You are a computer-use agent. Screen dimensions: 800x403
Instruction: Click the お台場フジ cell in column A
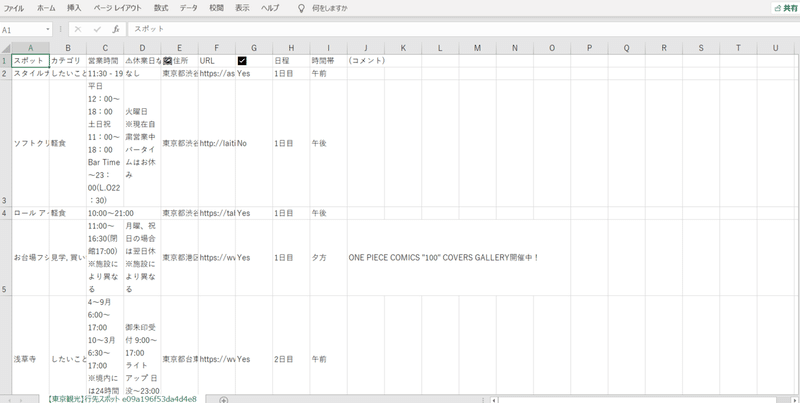31,258
